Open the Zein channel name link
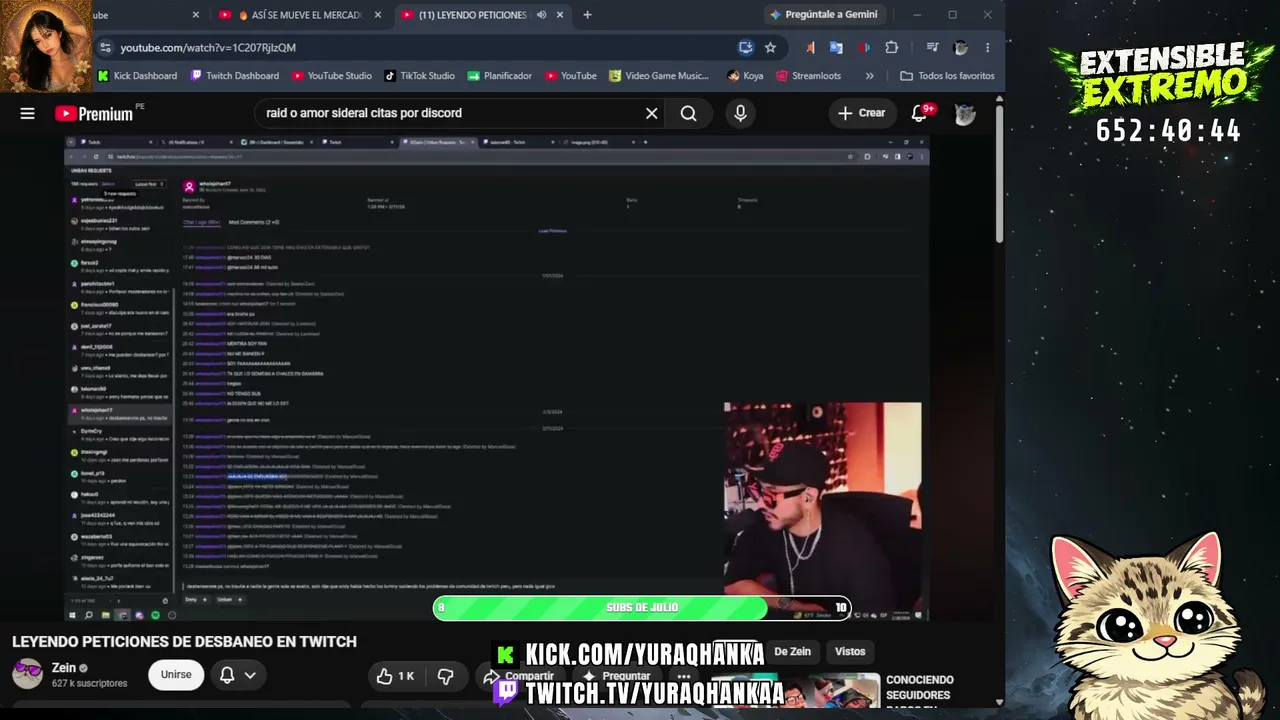The height and width of the screenshot is (720, 1280). 64,668
